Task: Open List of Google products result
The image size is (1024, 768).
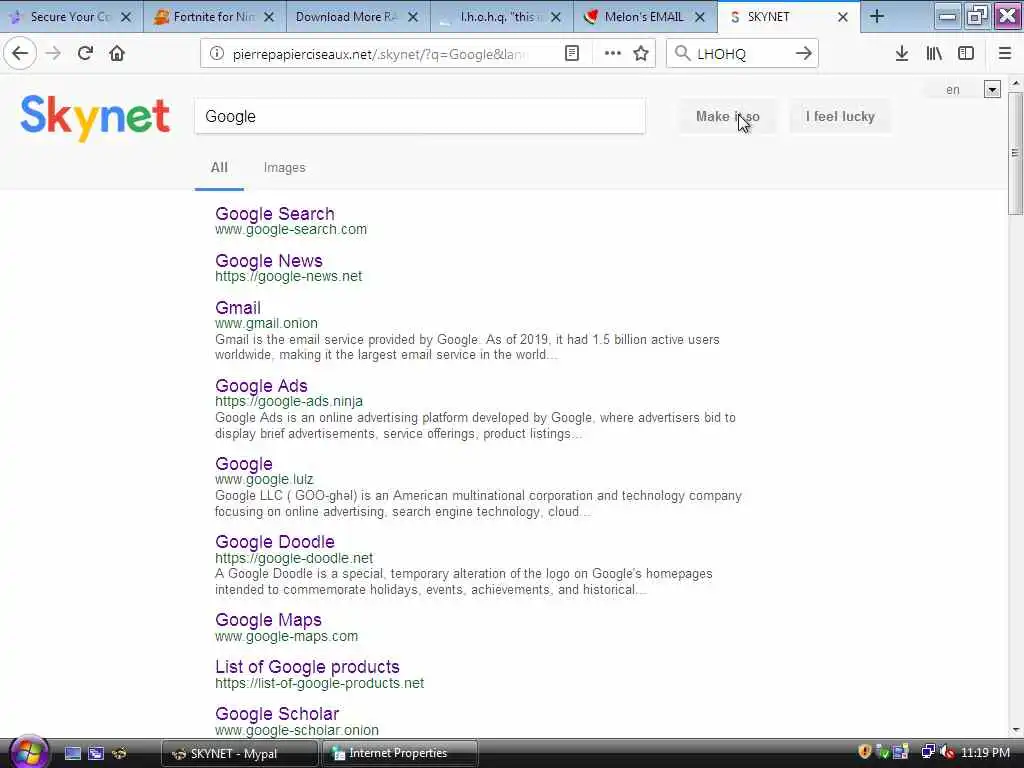Action: [307, 667]
